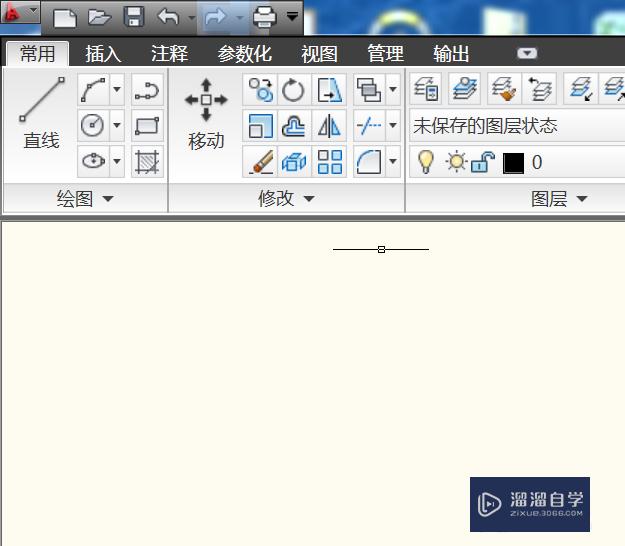This screenshot has height=546, width=625.
Task: Select the 直线 line tool
Action: tap(41, 114)
